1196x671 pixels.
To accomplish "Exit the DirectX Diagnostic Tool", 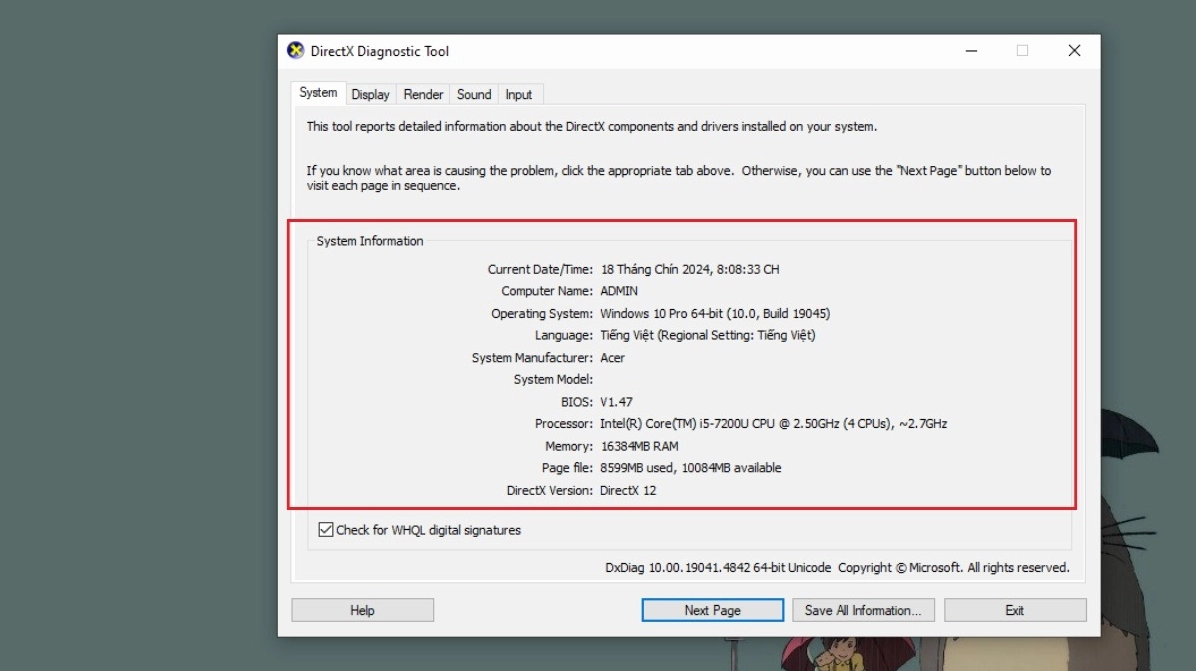I will pyautogui.click(x=1015, y=609).
